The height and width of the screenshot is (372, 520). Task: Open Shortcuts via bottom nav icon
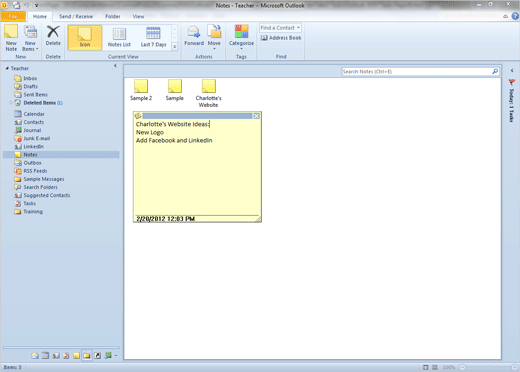point(97,356)
